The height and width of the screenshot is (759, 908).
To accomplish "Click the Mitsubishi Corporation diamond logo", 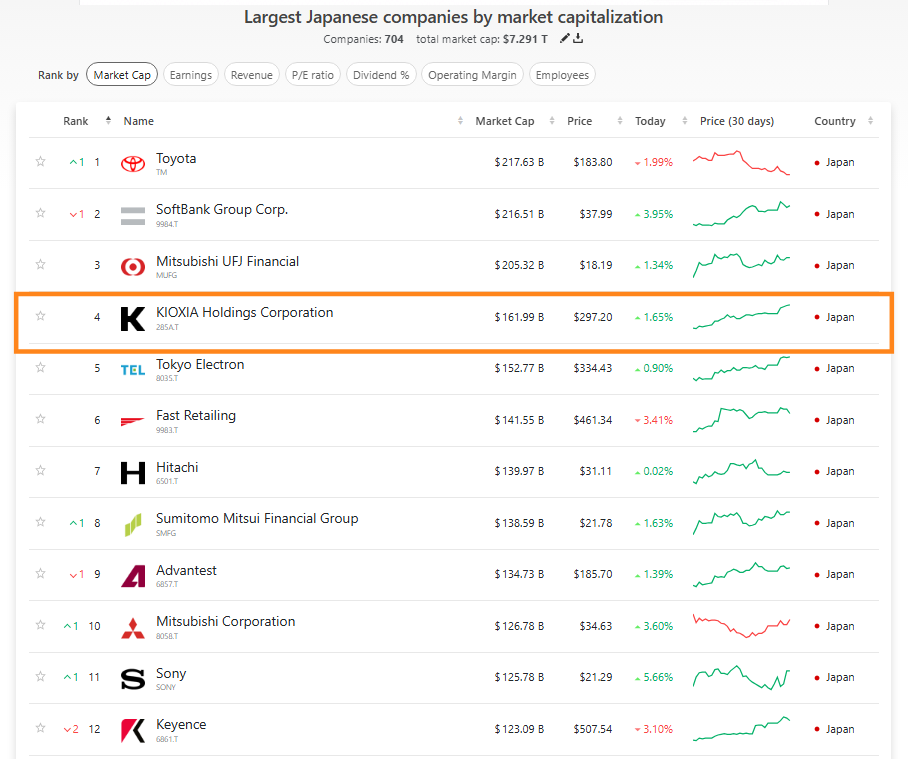I will tap(133, 628).
